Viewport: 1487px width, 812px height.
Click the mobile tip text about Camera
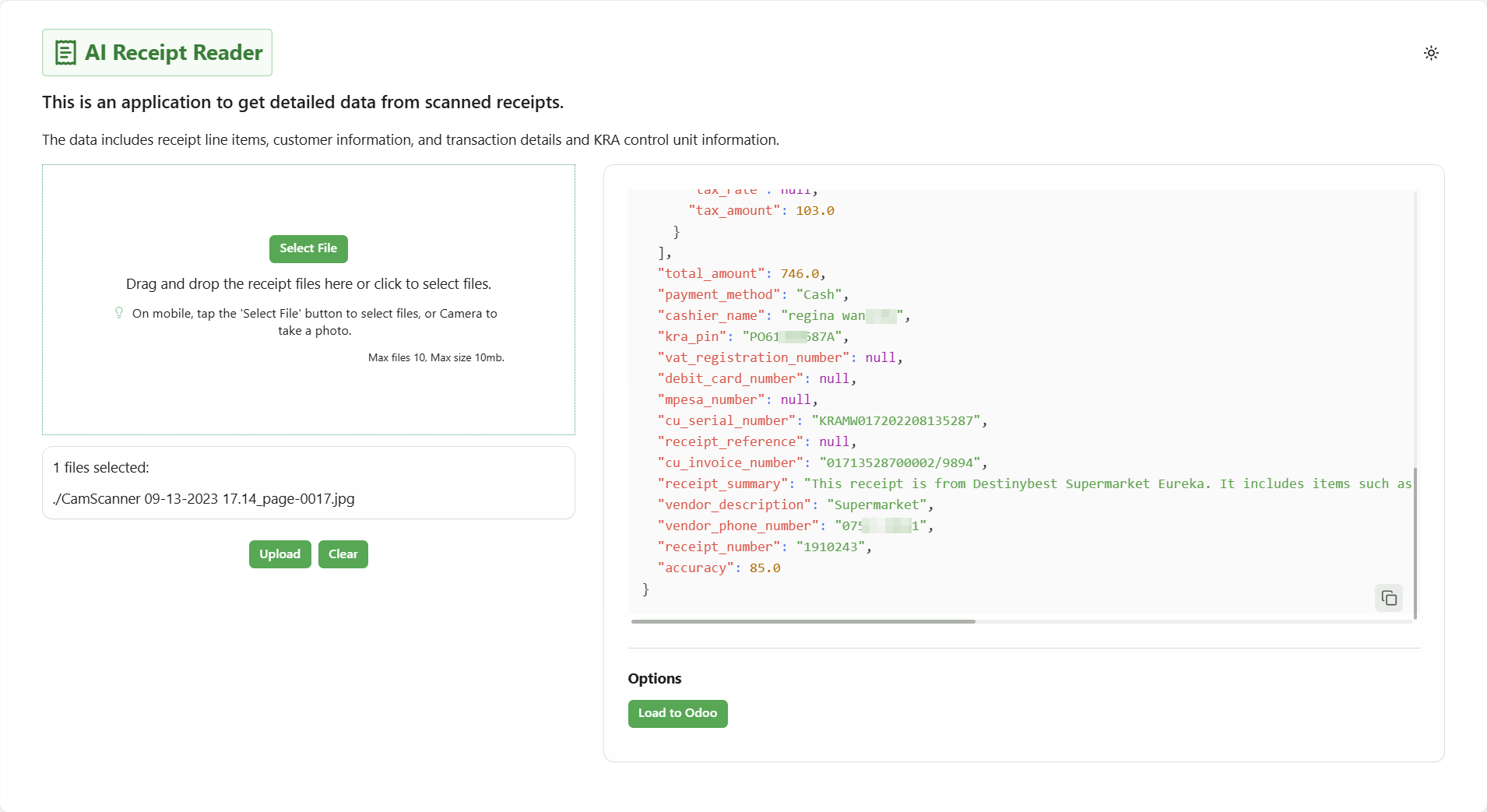click(x=315, y=322)
